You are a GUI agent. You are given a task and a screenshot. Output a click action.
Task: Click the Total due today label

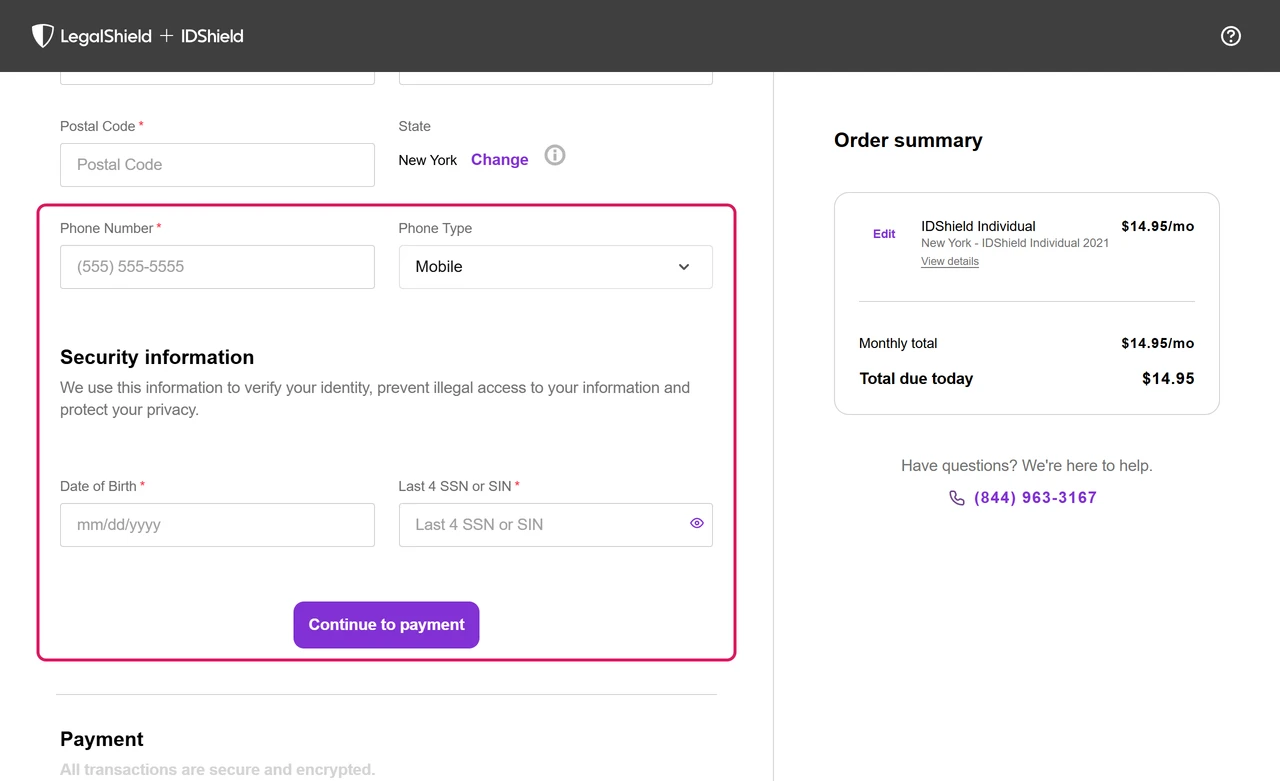tap(916, 378)
